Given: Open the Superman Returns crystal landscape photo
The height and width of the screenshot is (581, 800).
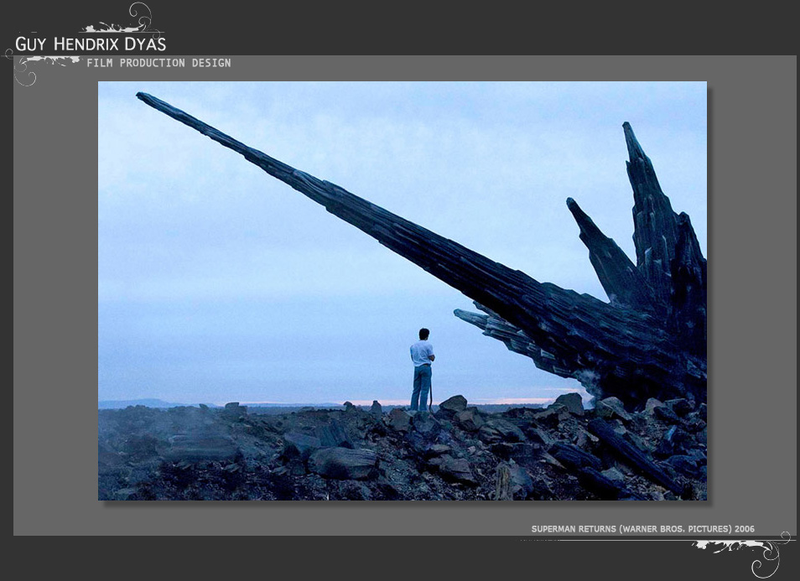Looking at the screenshot, I should tap(403, 291).
